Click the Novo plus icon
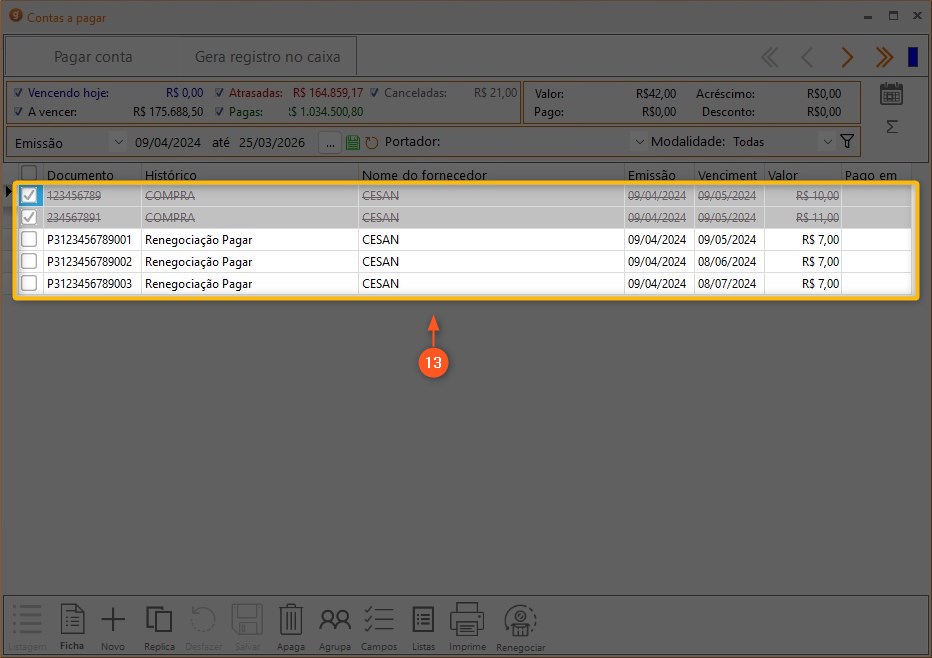Screen dimensions: 932x658 coord(113,620)
